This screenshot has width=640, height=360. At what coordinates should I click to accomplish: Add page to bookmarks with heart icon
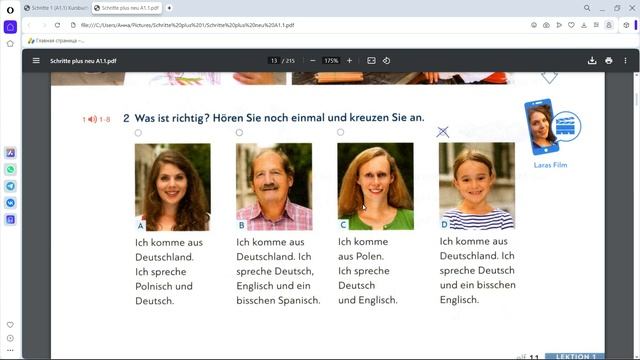coord(571,25)
